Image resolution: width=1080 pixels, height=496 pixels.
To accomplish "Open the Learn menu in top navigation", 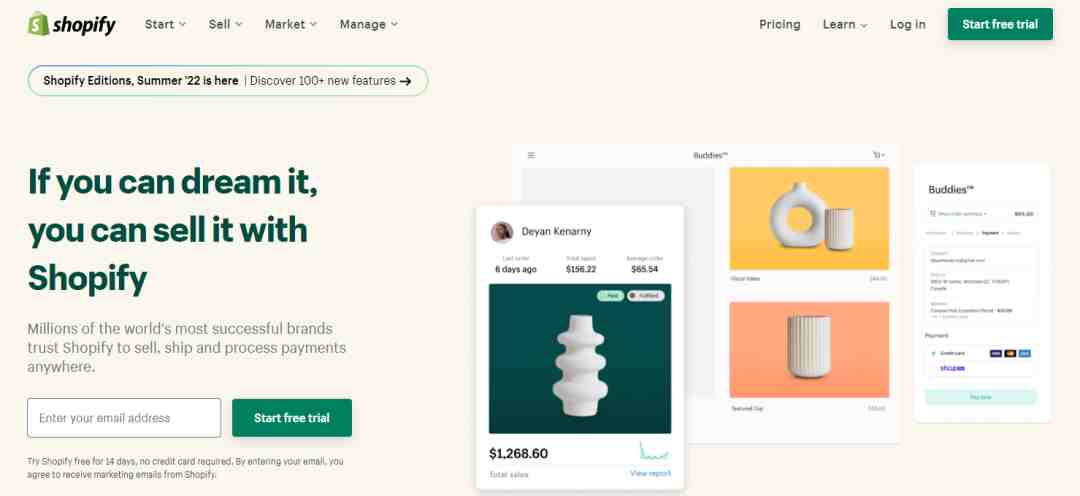I will point(845,25).
